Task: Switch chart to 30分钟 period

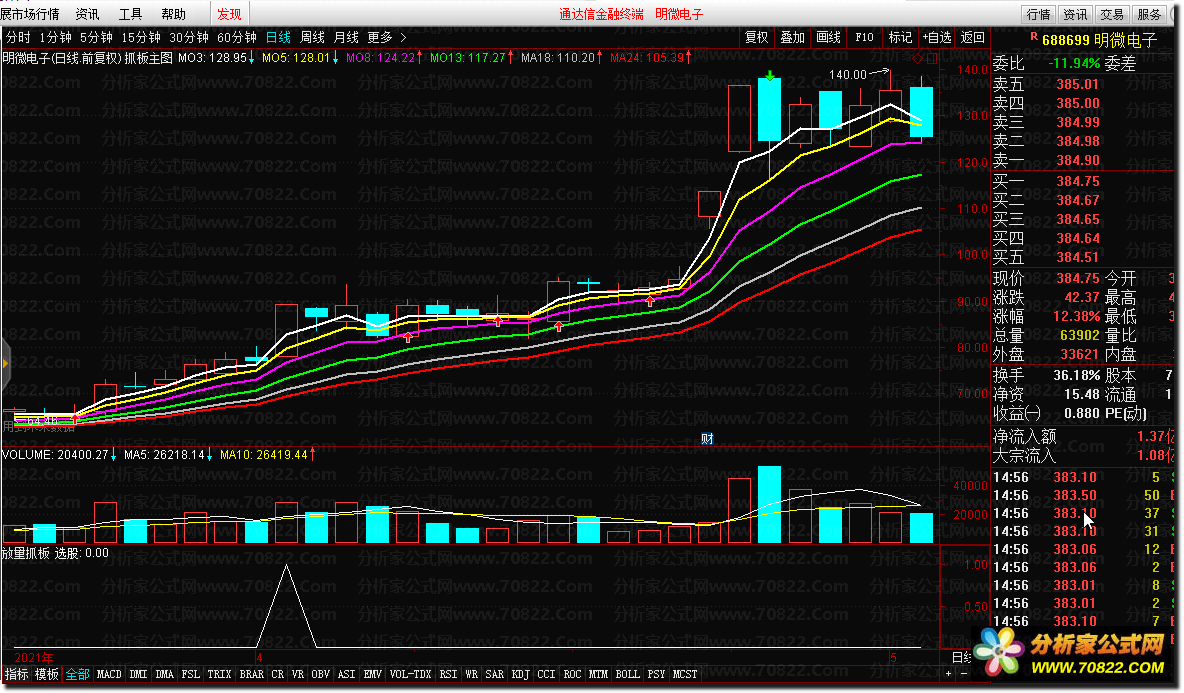Action: point(189,37)
